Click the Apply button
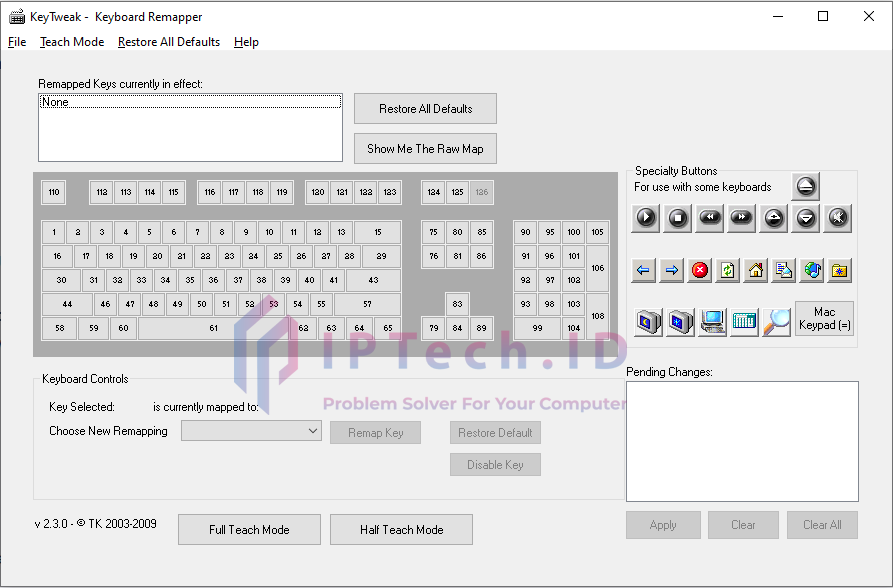The image size is (893, 588). pos(663,525)
